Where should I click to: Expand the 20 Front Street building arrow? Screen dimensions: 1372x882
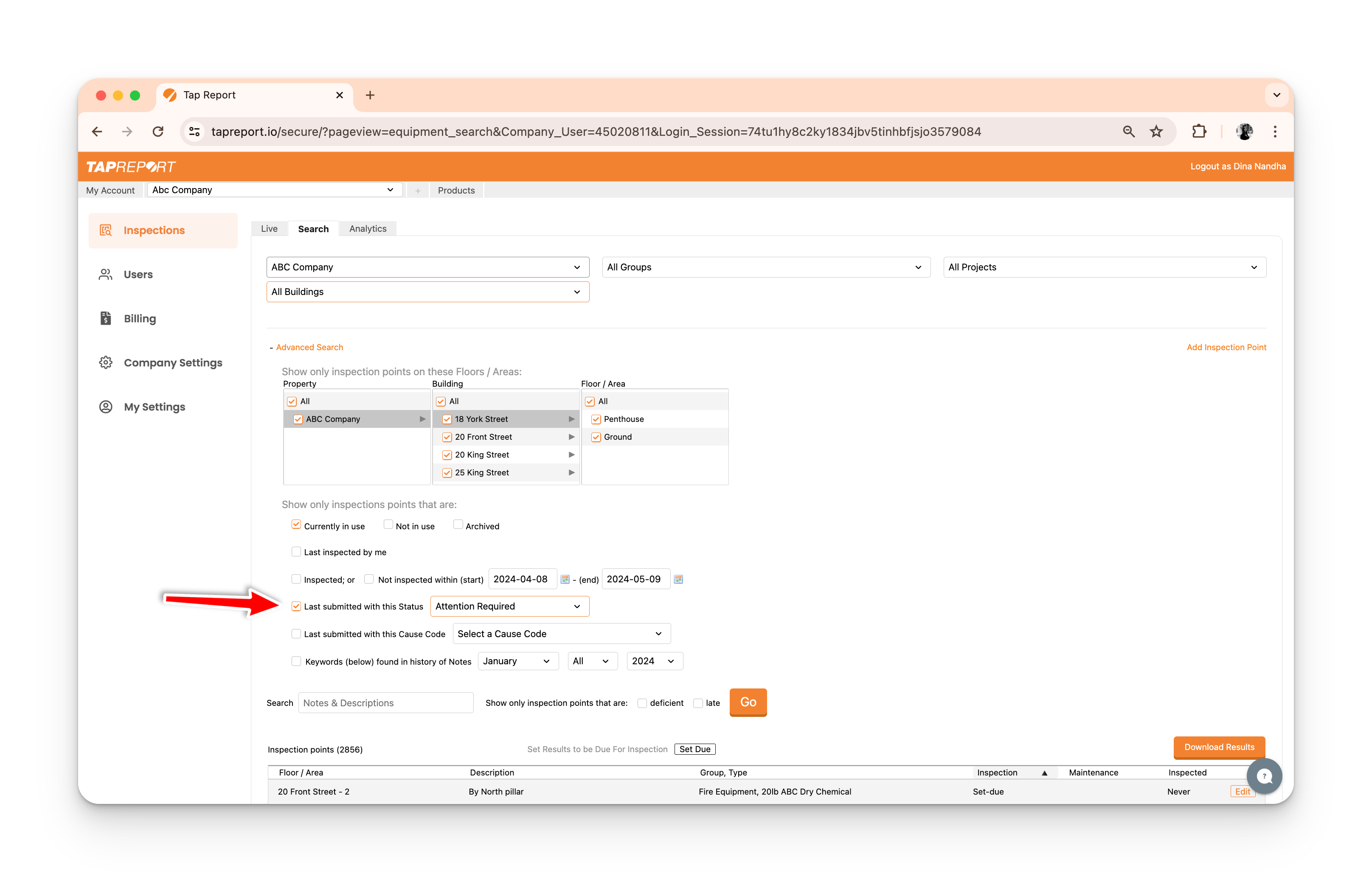tap(571, 437)
